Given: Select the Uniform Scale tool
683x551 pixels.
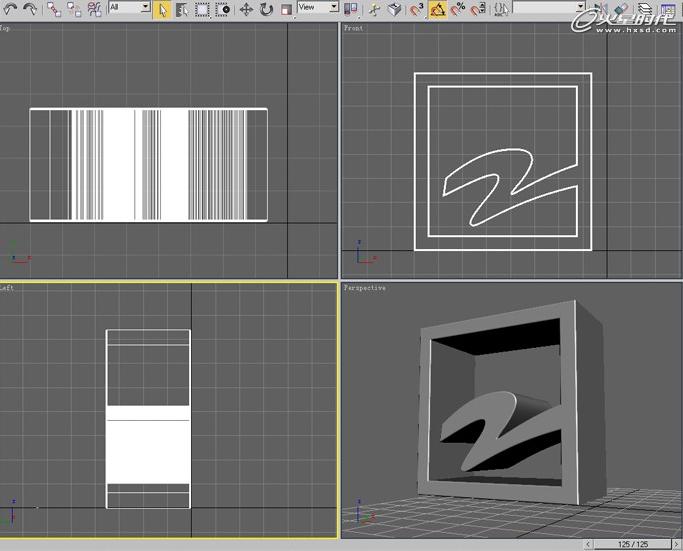Looking at the screenshot, I should point(286,10).
